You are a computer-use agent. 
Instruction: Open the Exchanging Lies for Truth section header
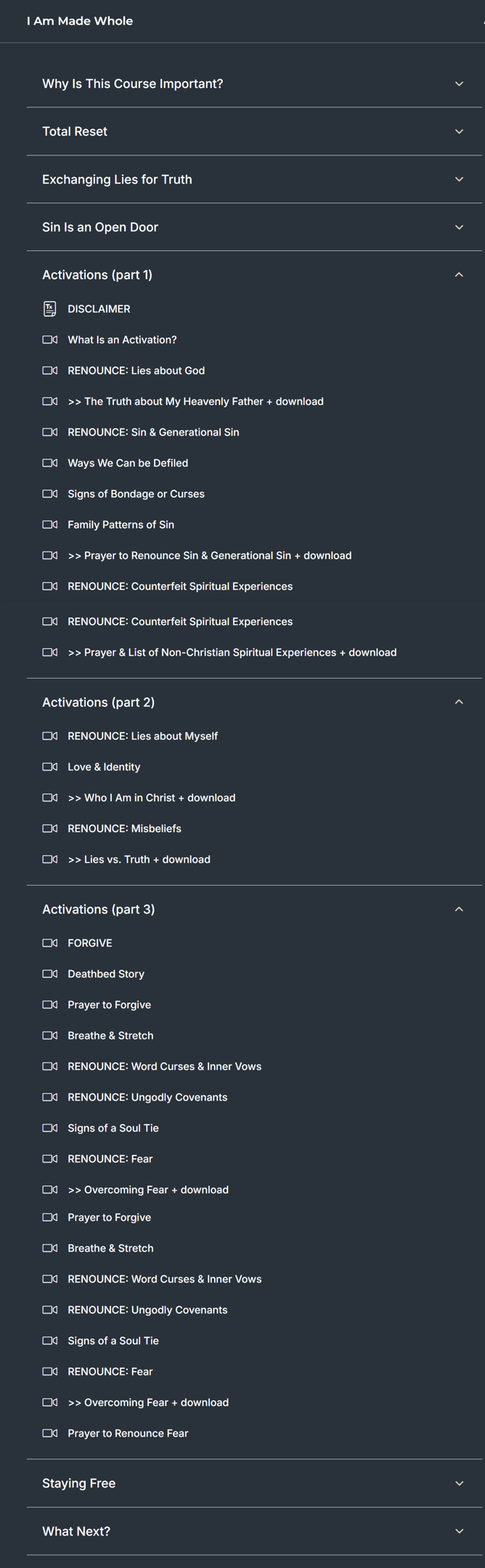[x=117, y=180]
